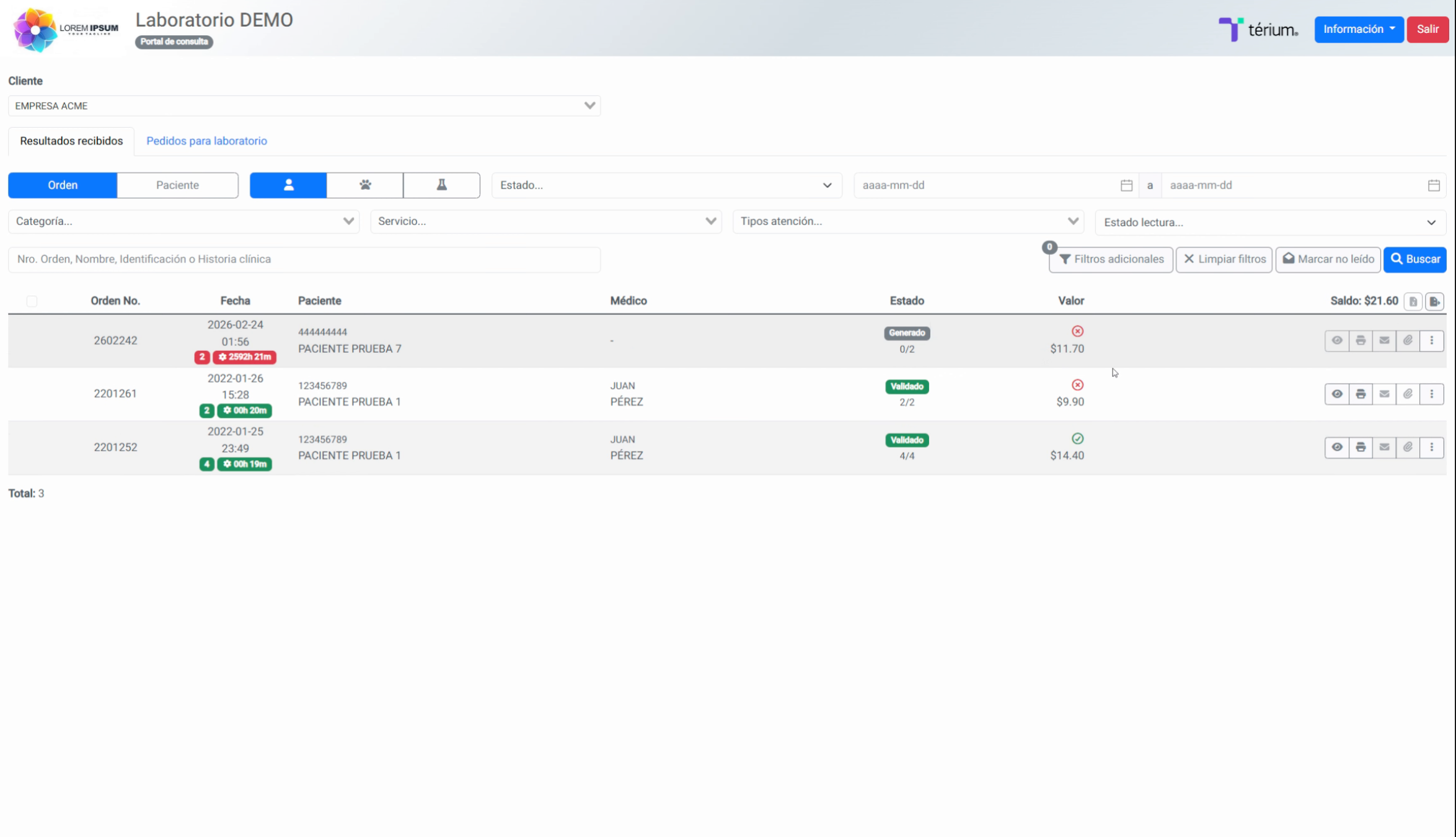Expand the Estado lectura dropdown
1456x837 pixels.
click(x=1271, y=223)
